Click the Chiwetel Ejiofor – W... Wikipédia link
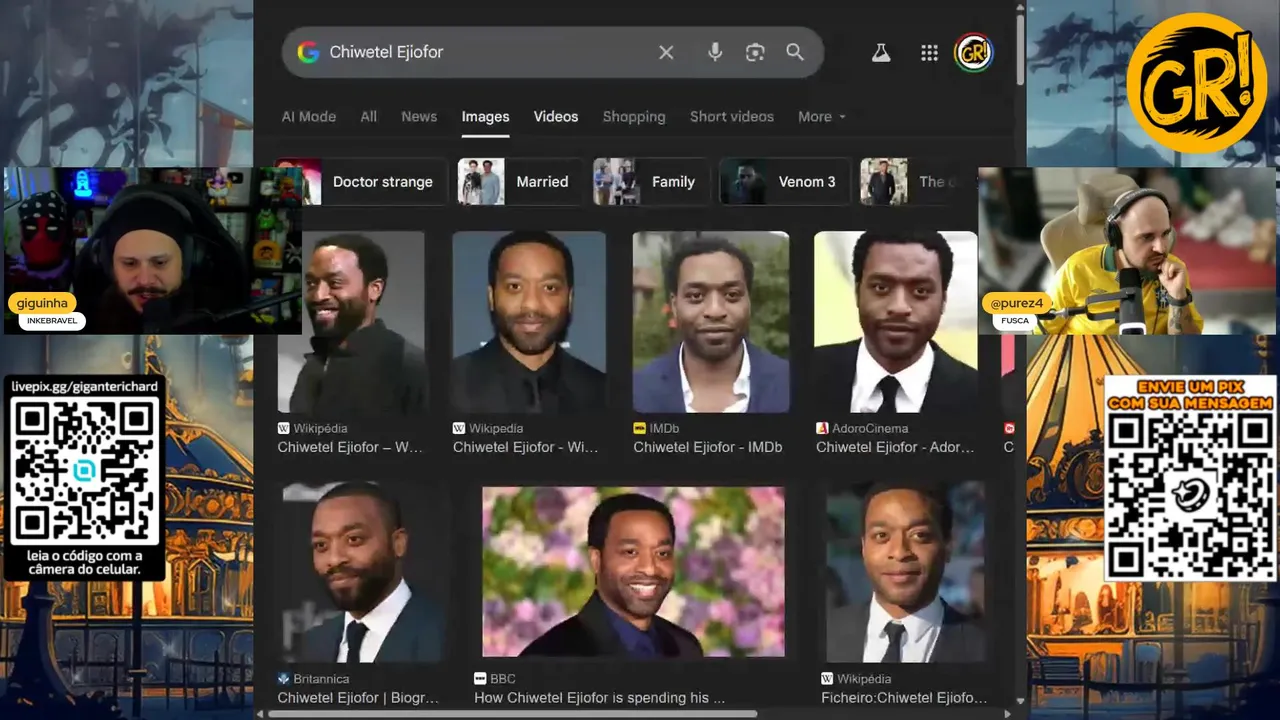 [x=350, y=447]
